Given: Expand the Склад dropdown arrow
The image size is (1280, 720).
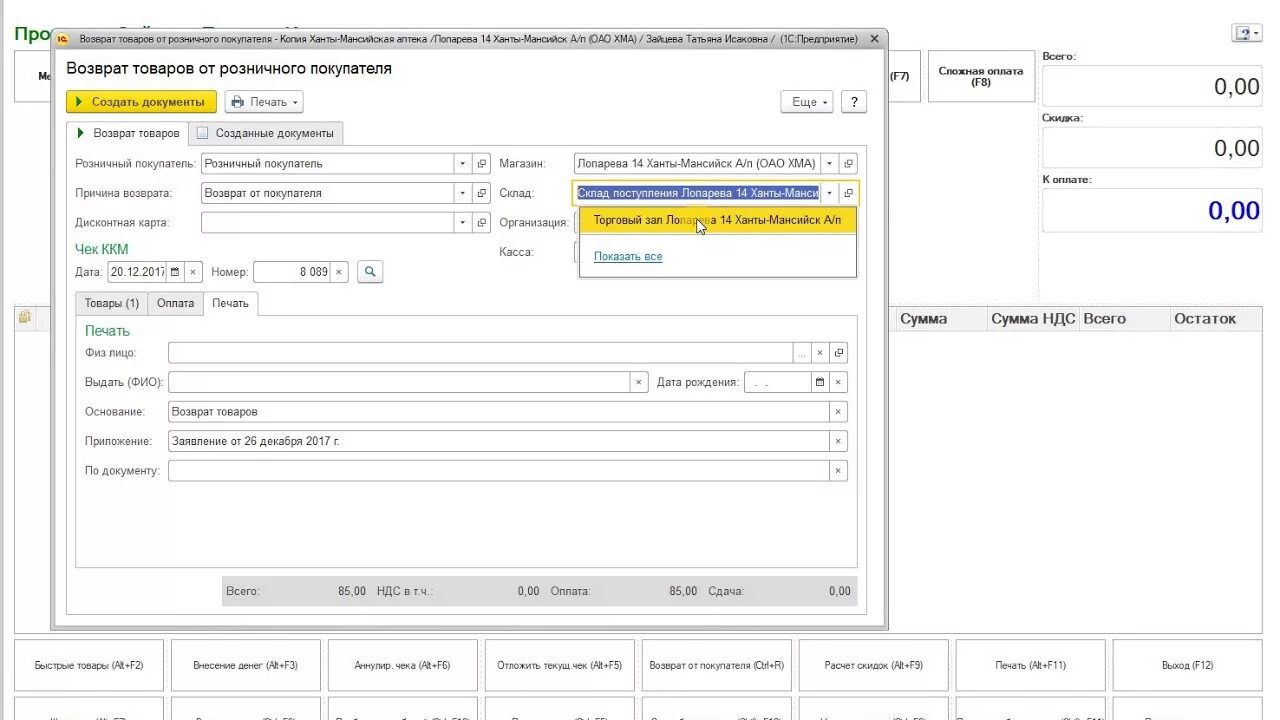Looking at the screenshot, I should click(829, 193).
